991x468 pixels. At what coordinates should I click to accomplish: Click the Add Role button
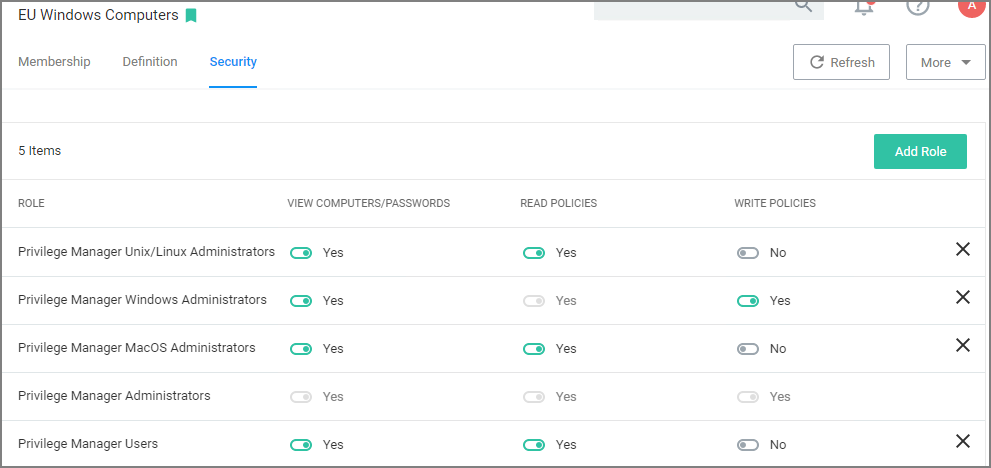[920, 152]
